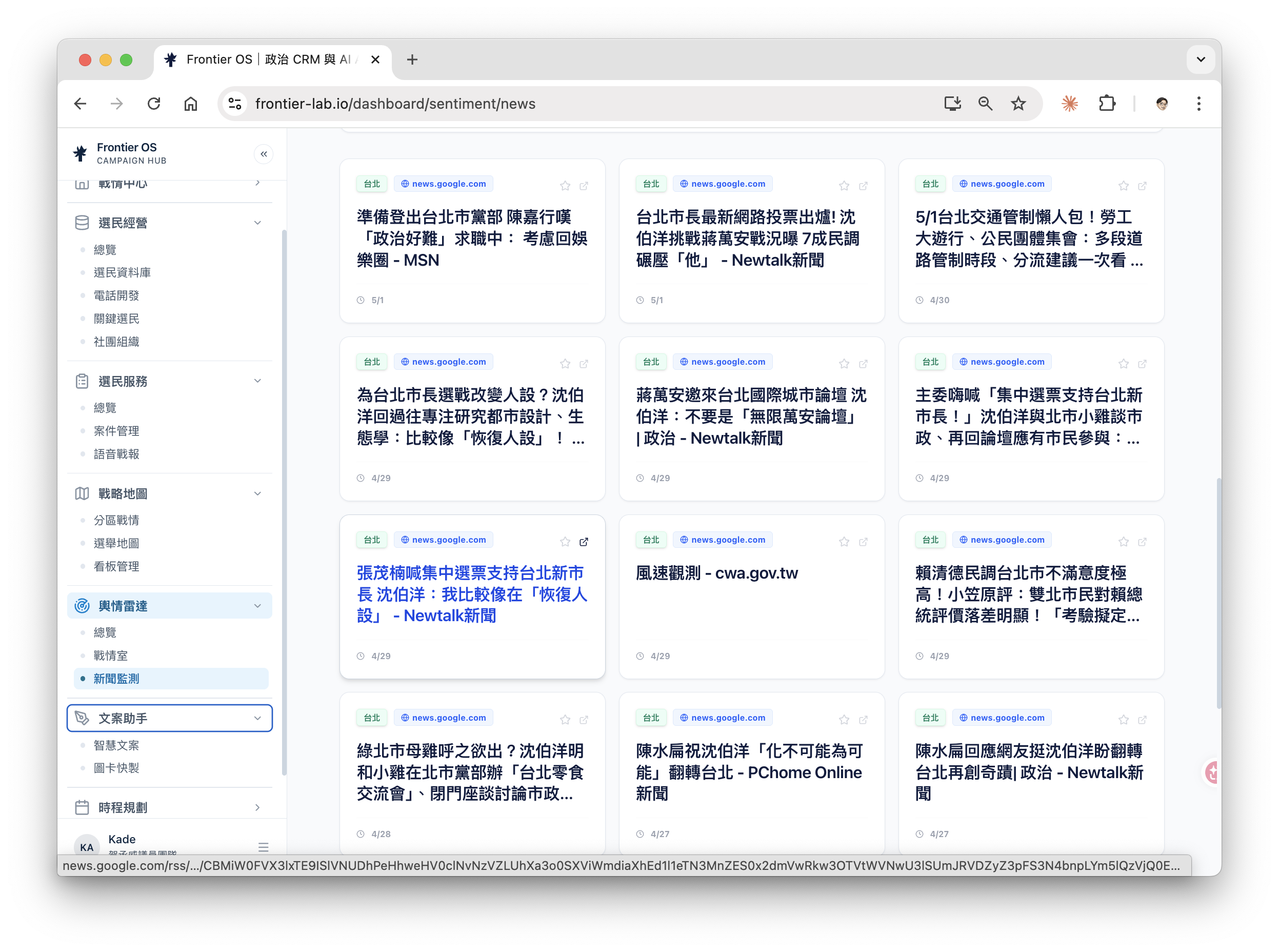Open 關鍵選民 page
The width and height of the screenshot is (1279, 952).
coord(116,319)
